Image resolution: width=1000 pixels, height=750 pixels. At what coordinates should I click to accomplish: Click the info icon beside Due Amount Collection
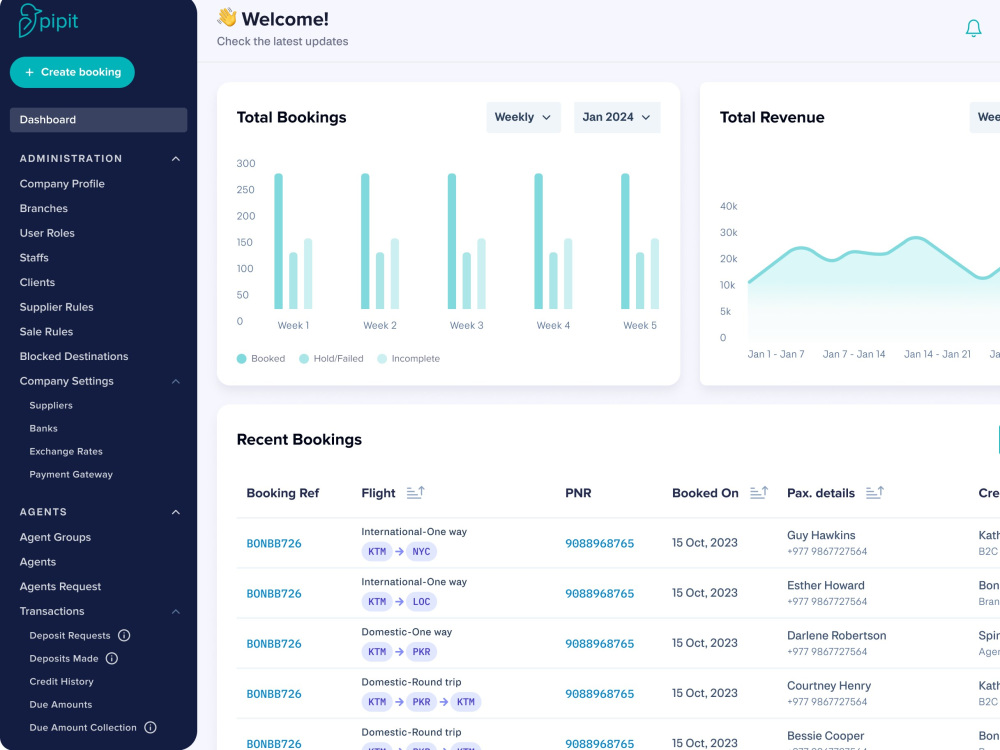[x=151, y=727]
